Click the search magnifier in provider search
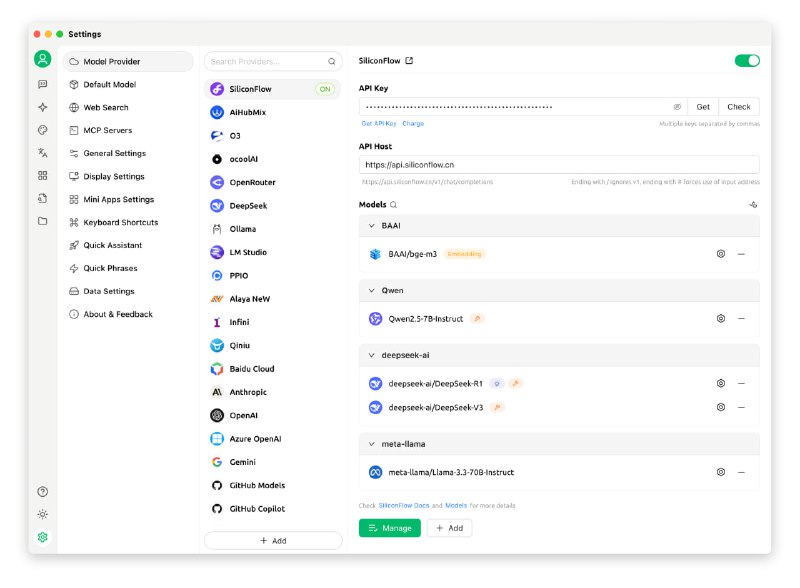Viewport: 800px width, 588px height. tap(332, 62)
